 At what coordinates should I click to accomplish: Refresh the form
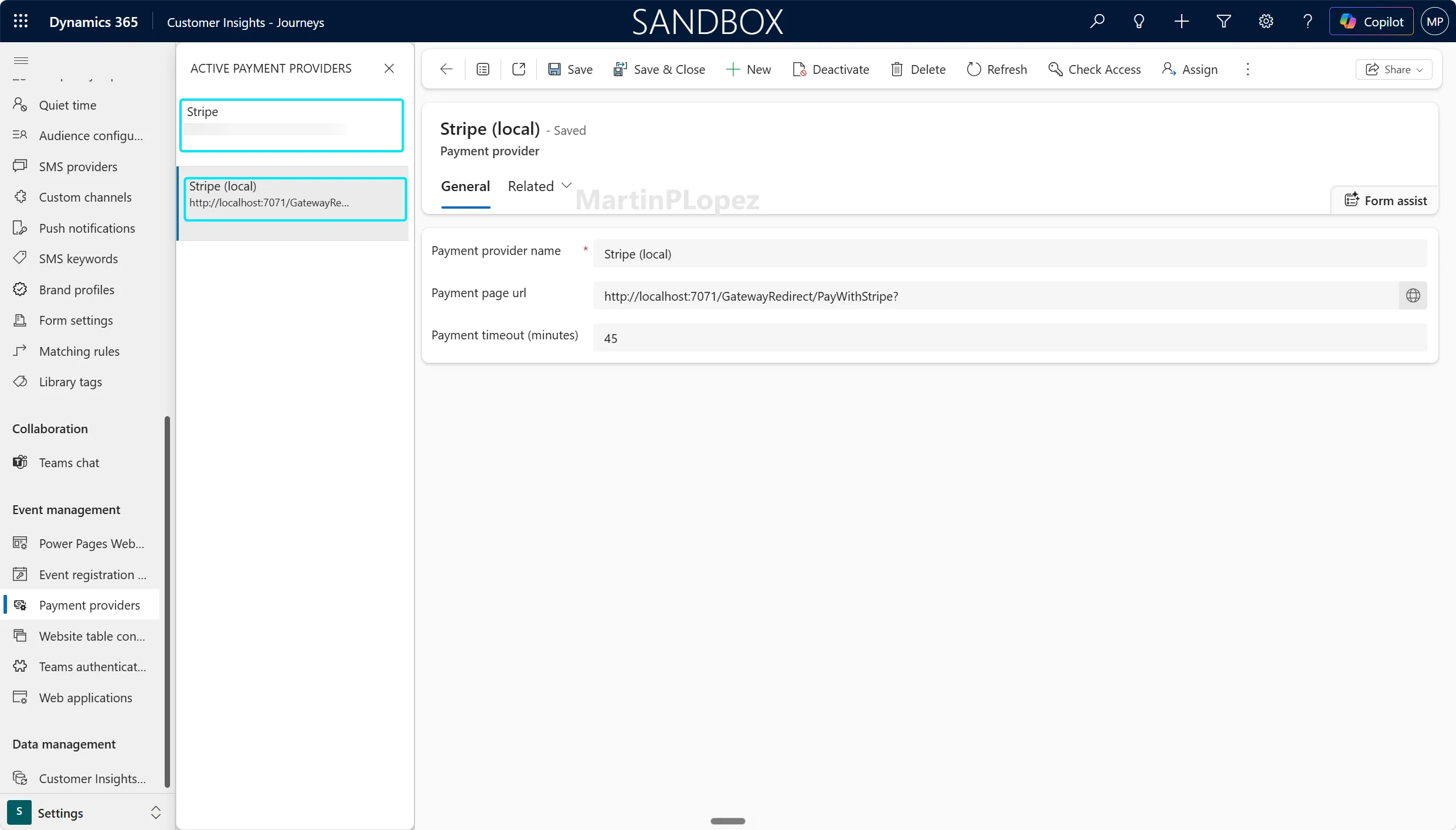coord(997,69)
